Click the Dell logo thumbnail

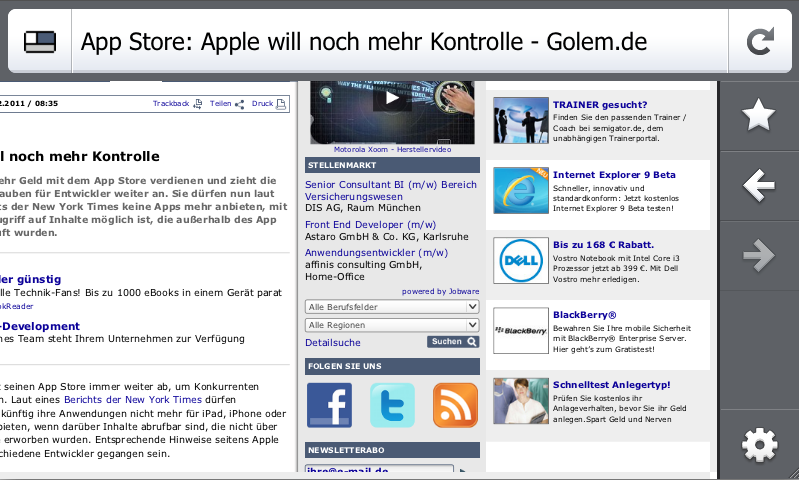click(521, 260)
